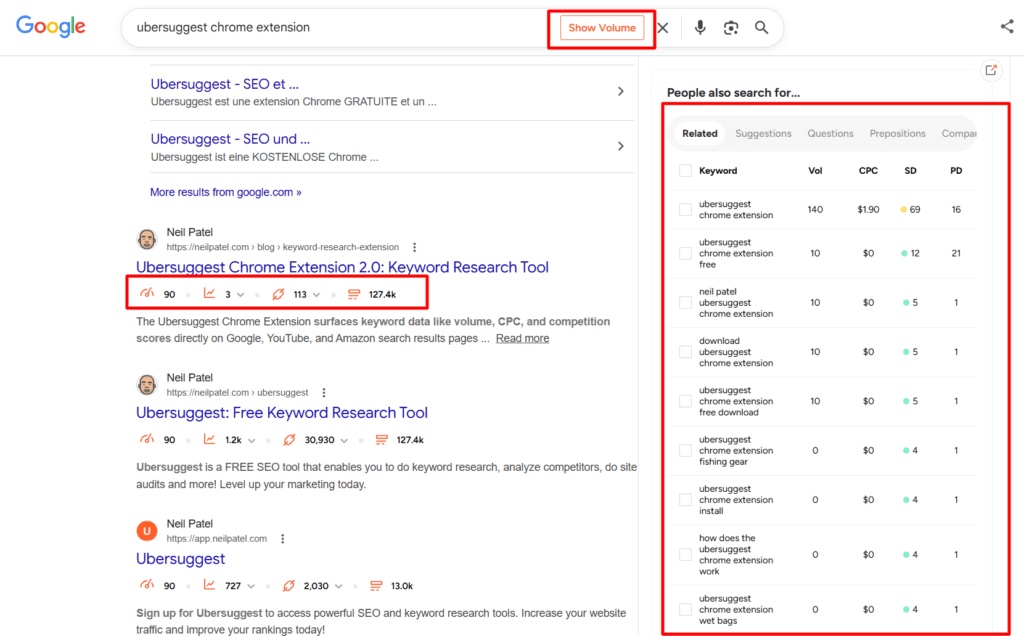Click backlinks icon next to value 113
The width and height of the screenshot is (1024, 636).
click(x=278, y=294)
